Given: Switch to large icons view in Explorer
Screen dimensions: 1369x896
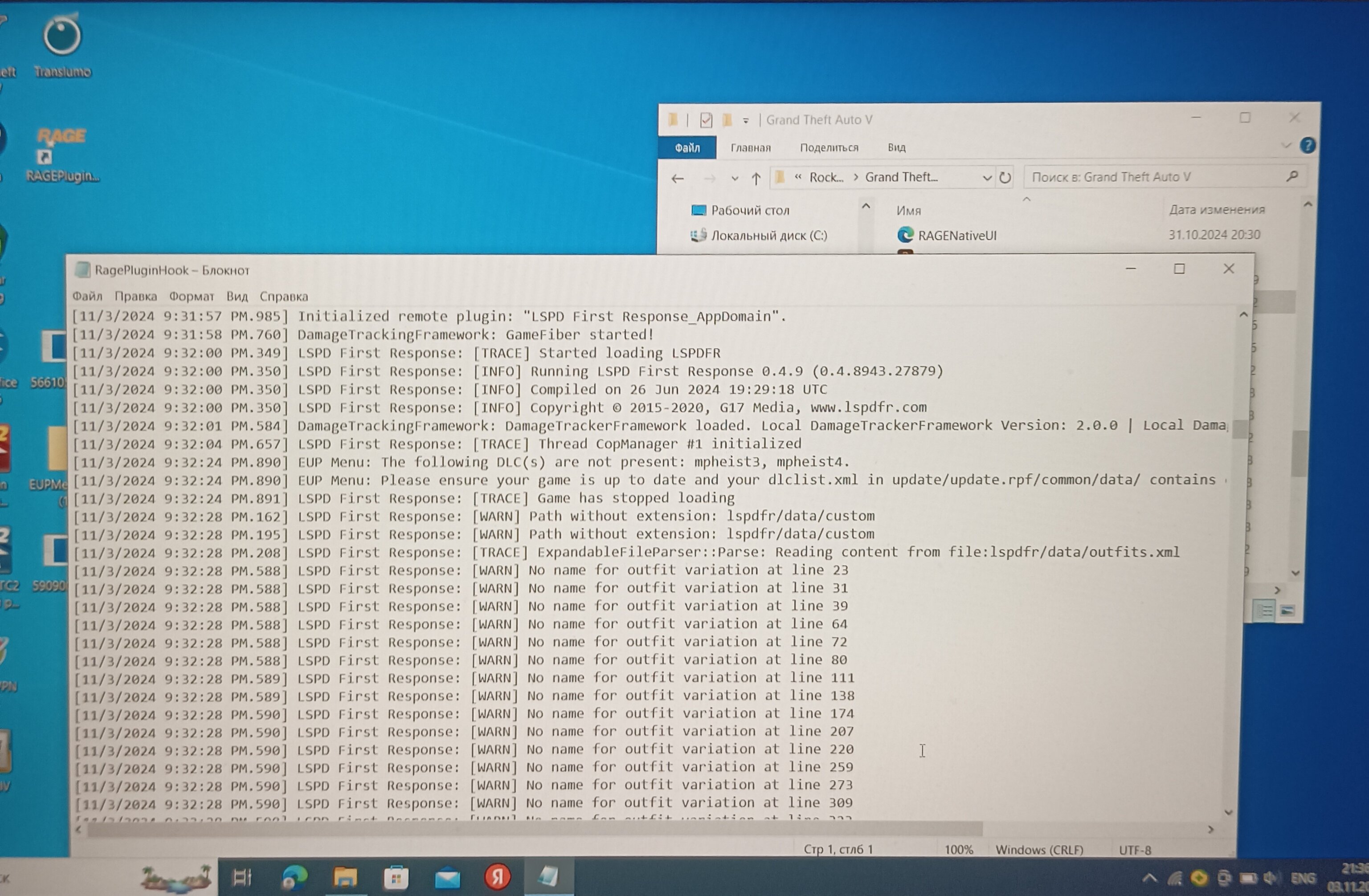Looking at the screenshot, I should click(1287, 611).
